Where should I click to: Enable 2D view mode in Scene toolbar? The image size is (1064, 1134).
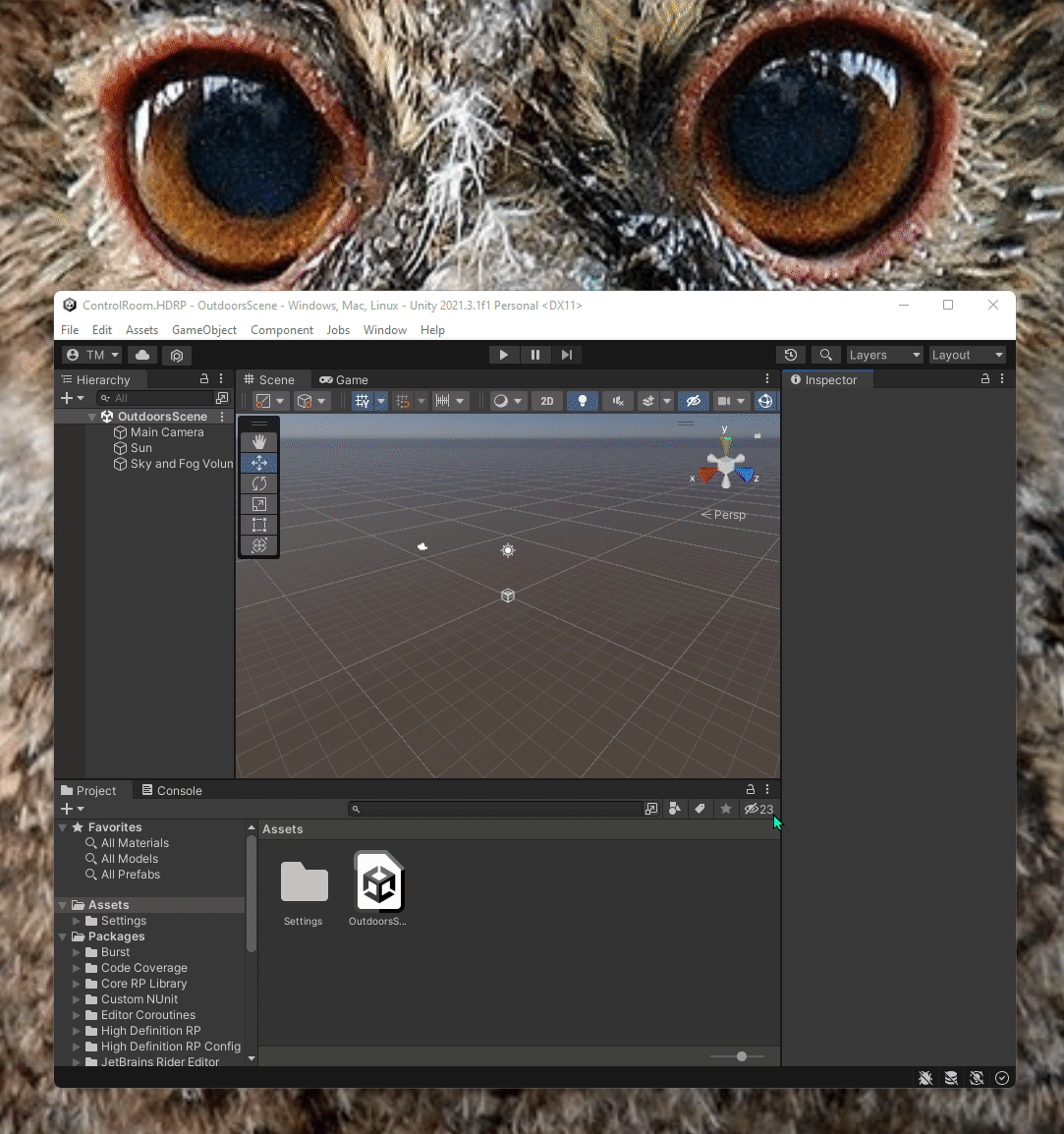547,401
